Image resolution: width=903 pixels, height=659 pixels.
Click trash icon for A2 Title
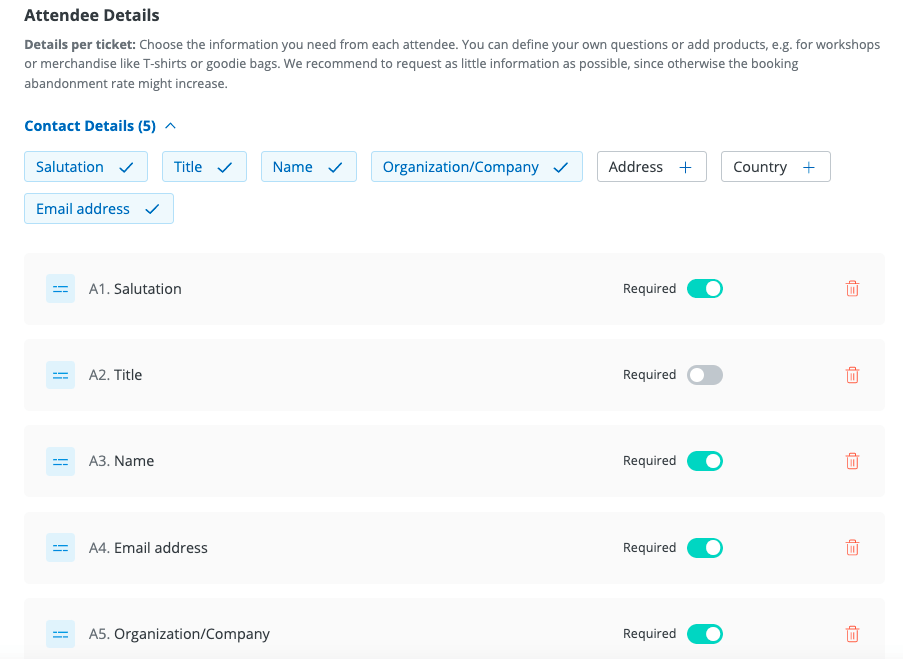coord(852,375)
